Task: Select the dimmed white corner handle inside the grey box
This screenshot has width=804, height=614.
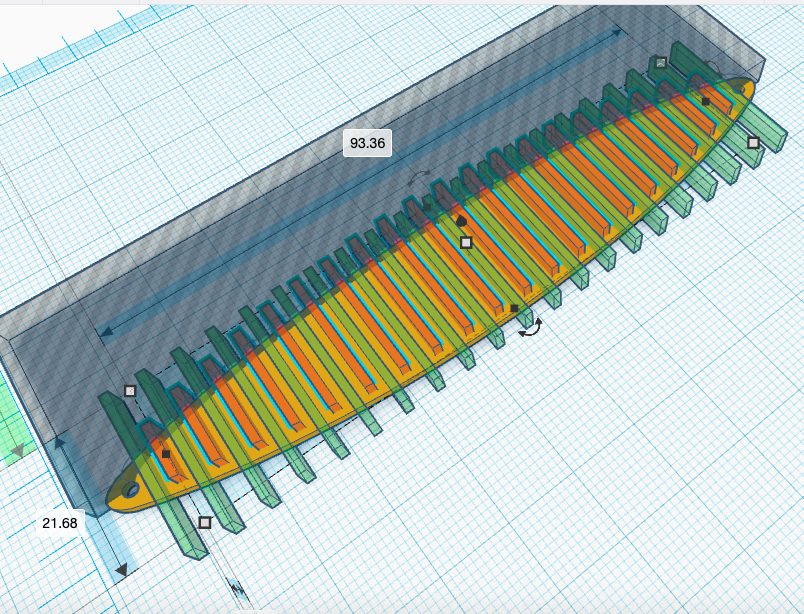Action: pos(661,63)
